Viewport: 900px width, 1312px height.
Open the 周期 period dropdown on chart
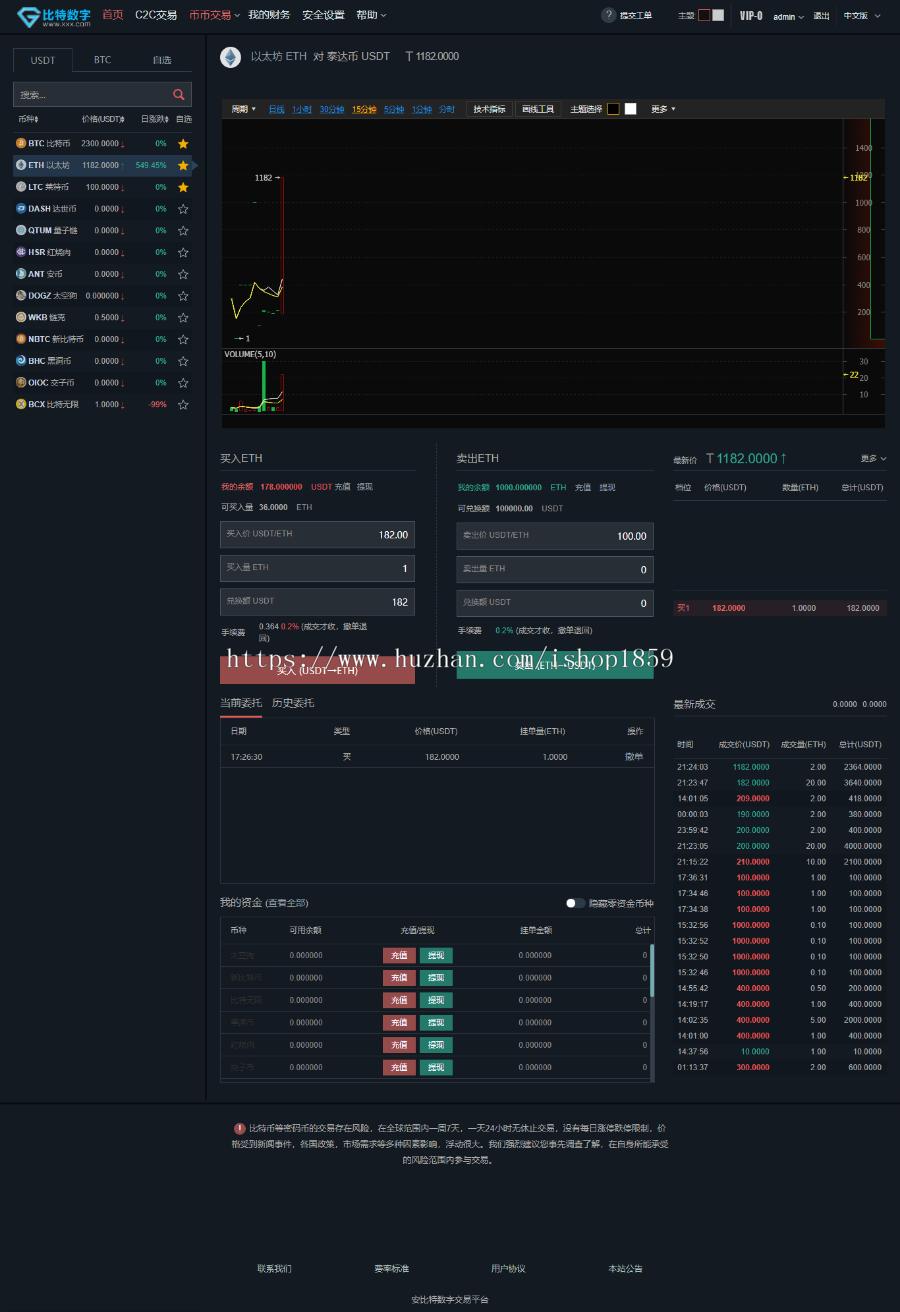(244, 109)
